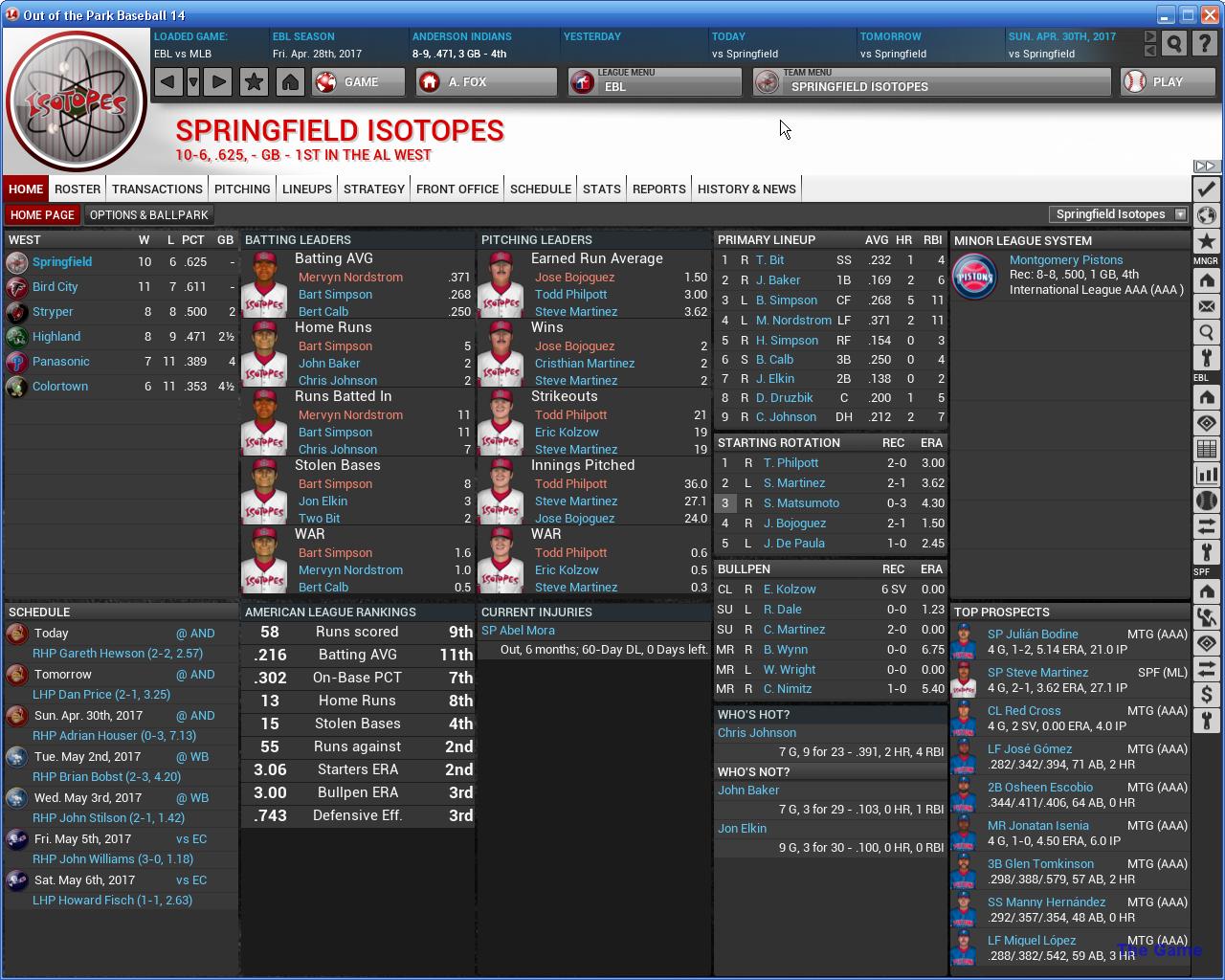Open the wrench icon under EBL section
This screenshot has width=1225, height=980.
click(1206, 552)
